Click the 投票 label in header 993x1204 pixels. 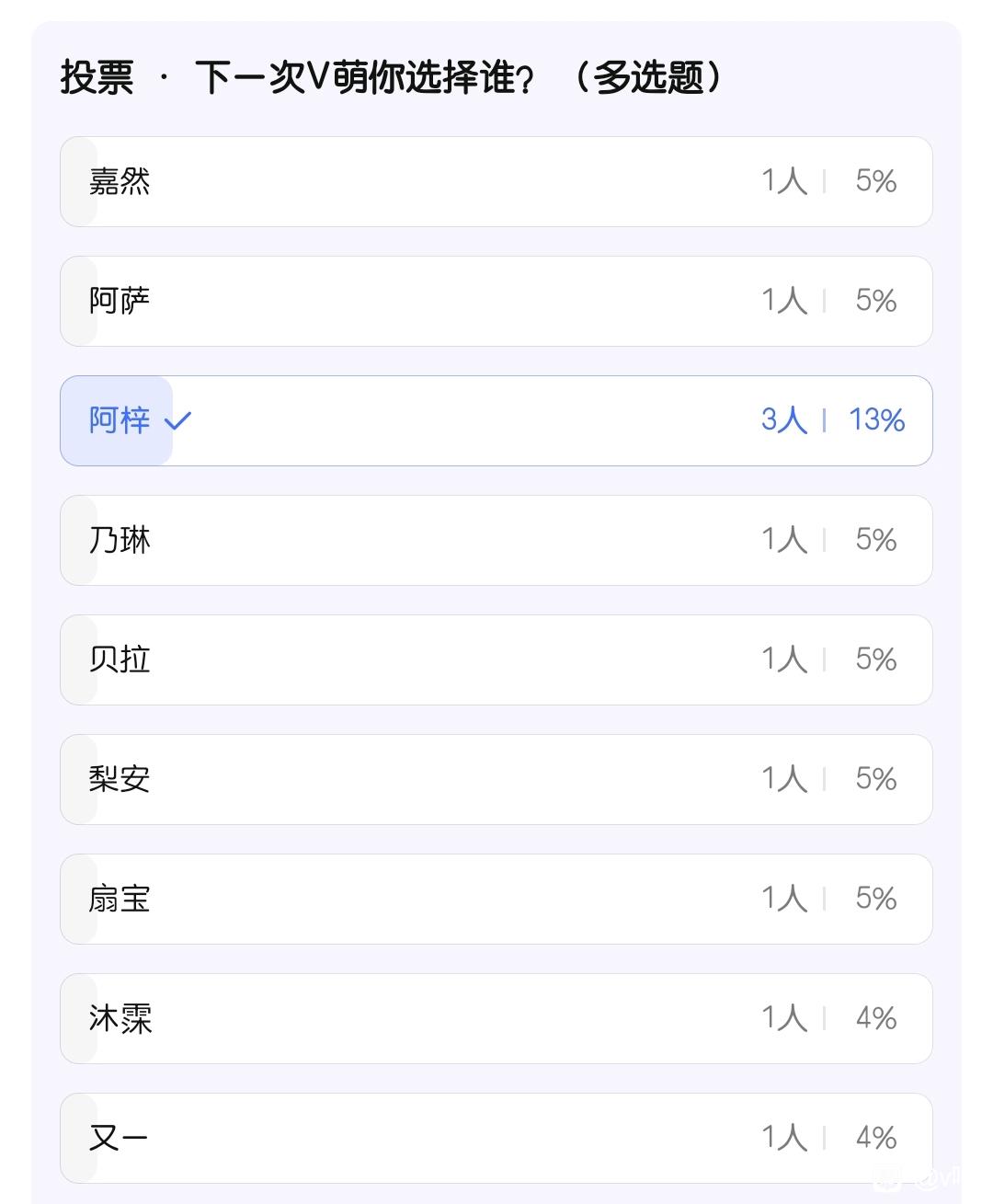[97, 77]
